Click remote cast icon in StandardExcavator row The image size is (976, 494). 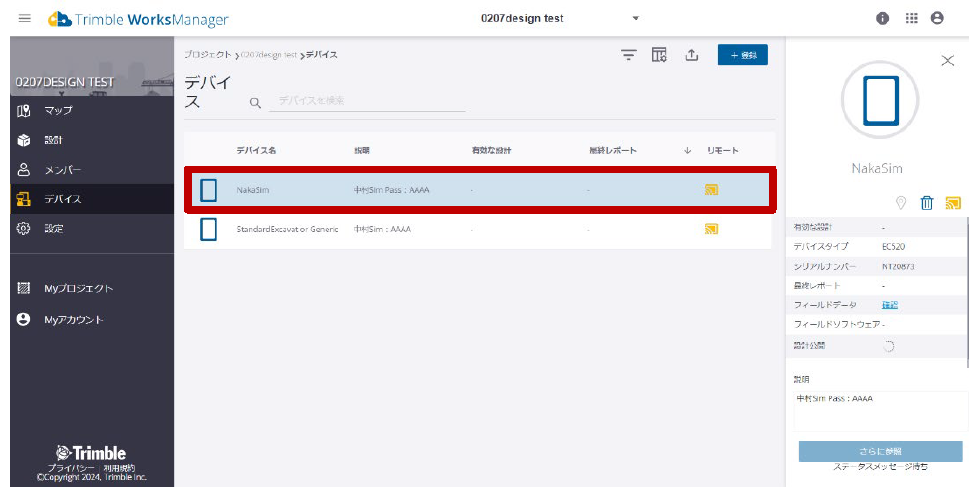tap(712, 229)
